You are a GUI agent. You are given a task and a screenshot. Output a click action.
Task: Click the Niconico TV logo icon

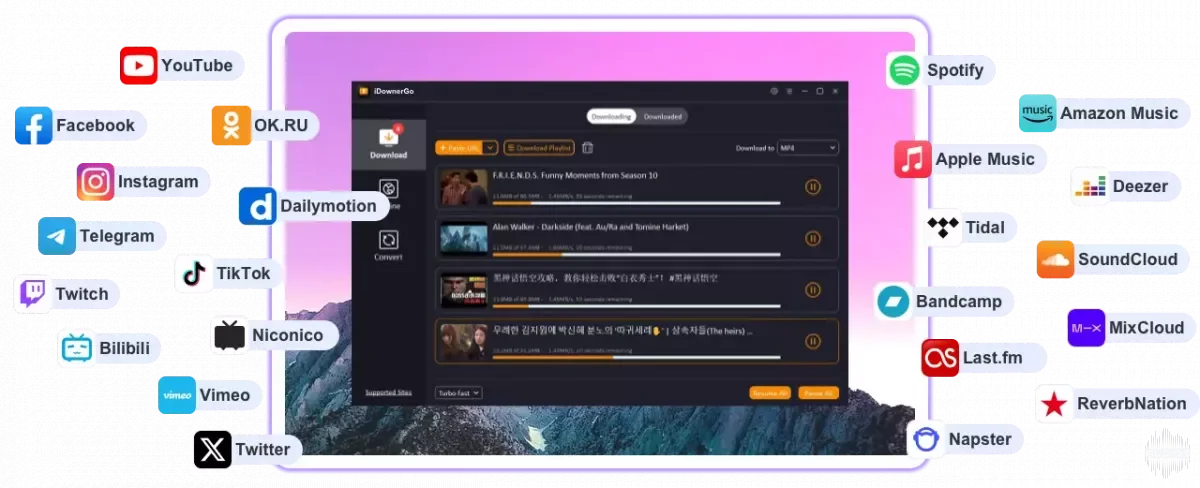(231, 335)
